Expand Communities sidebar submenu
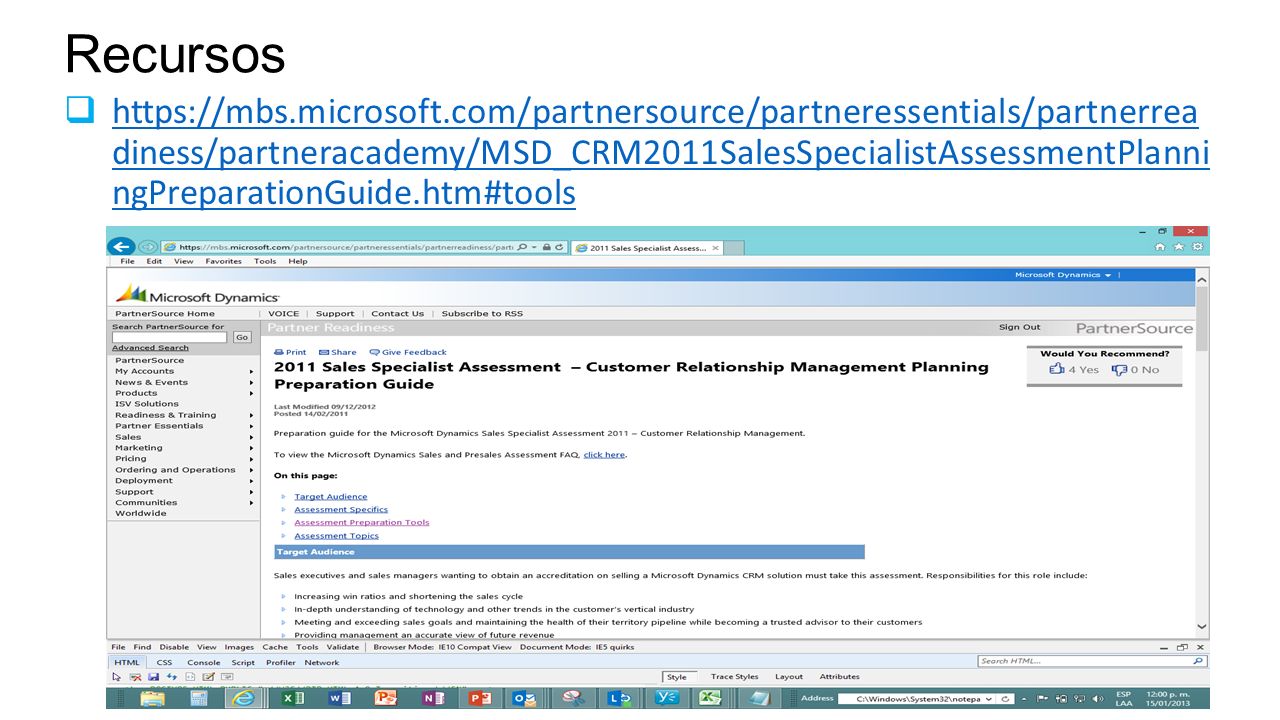Viewport: 1280px width, 720px height. coord(251,503)
